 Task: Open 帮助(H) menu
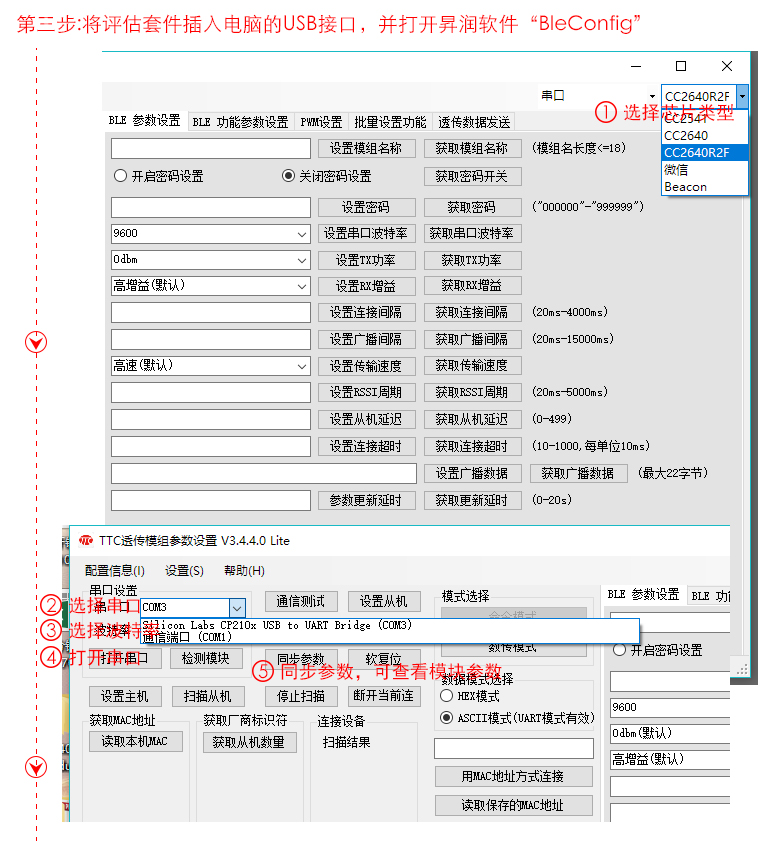tap(244, 571)
